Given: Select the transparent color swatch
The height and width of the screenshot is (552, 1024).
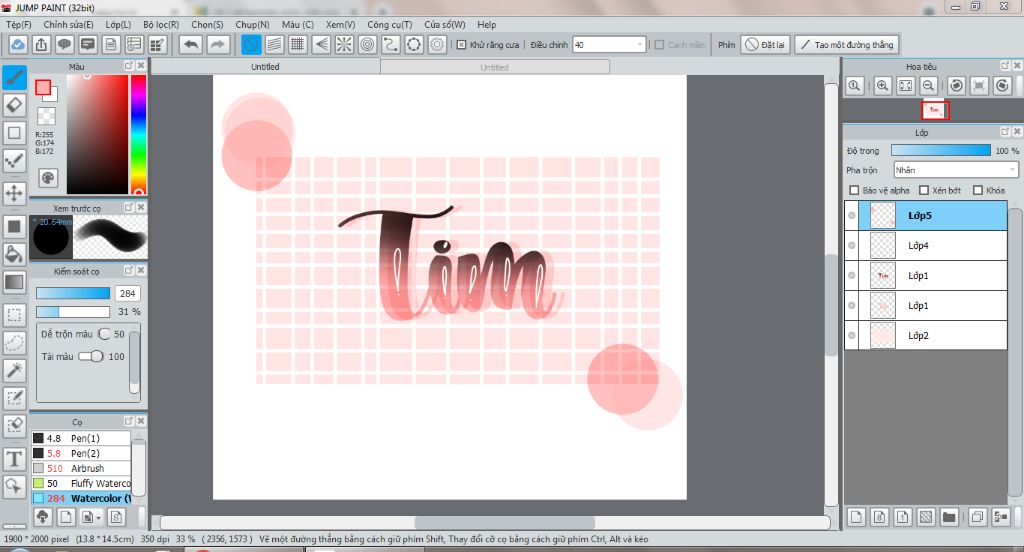Looking at the screenshot, I should (46, 116).
